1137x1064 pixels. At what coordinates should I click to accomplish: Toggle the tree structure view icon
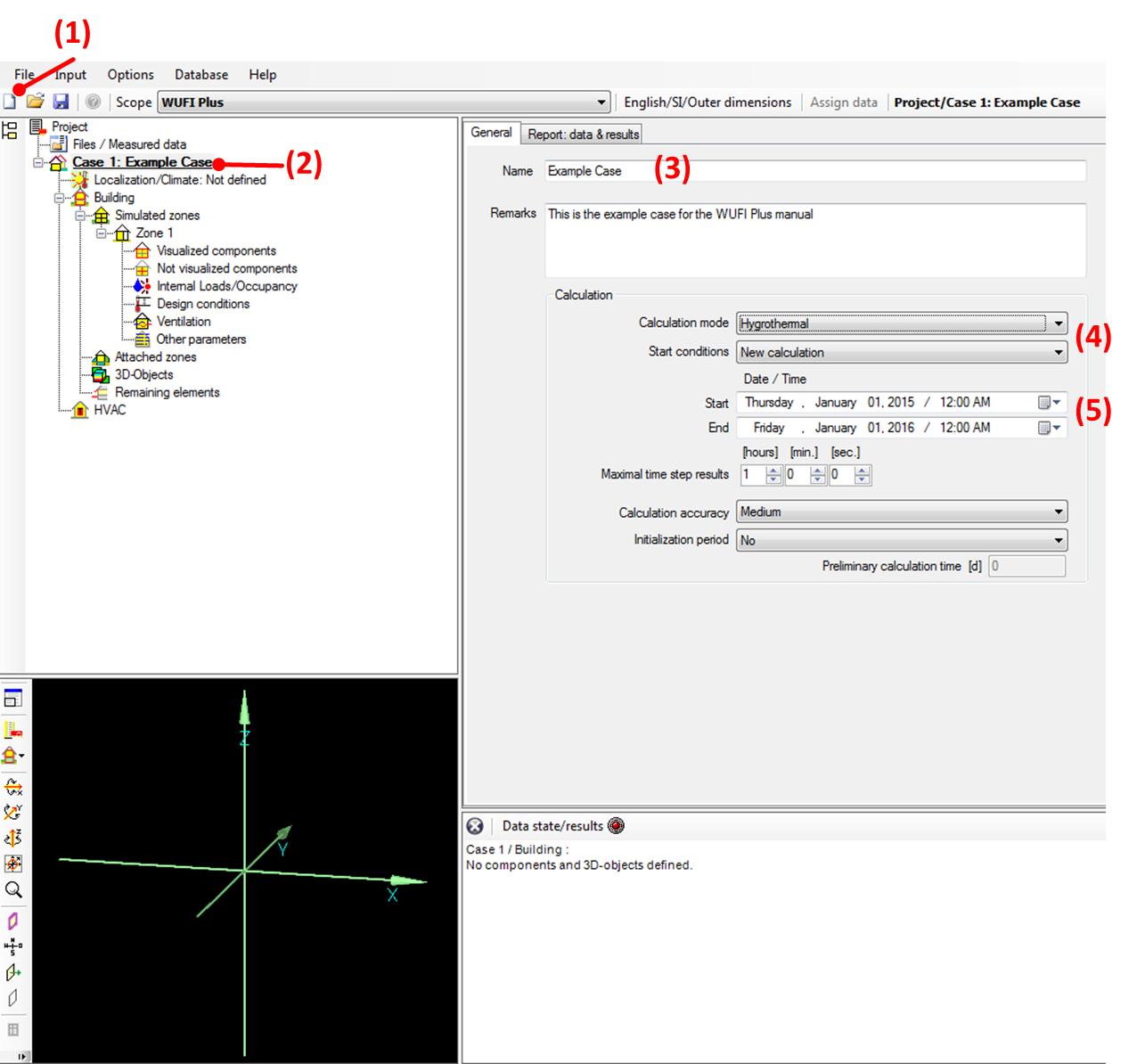click(x=10, y=130)
